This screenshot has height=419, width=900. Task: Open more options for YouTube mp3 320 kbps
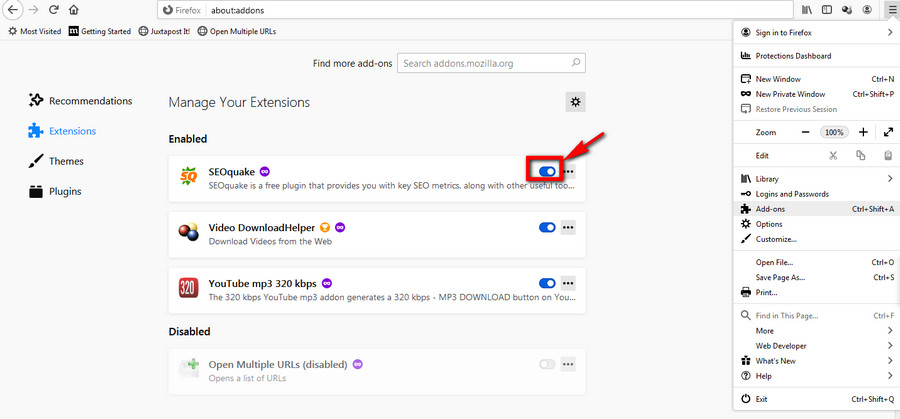point(568,283)
